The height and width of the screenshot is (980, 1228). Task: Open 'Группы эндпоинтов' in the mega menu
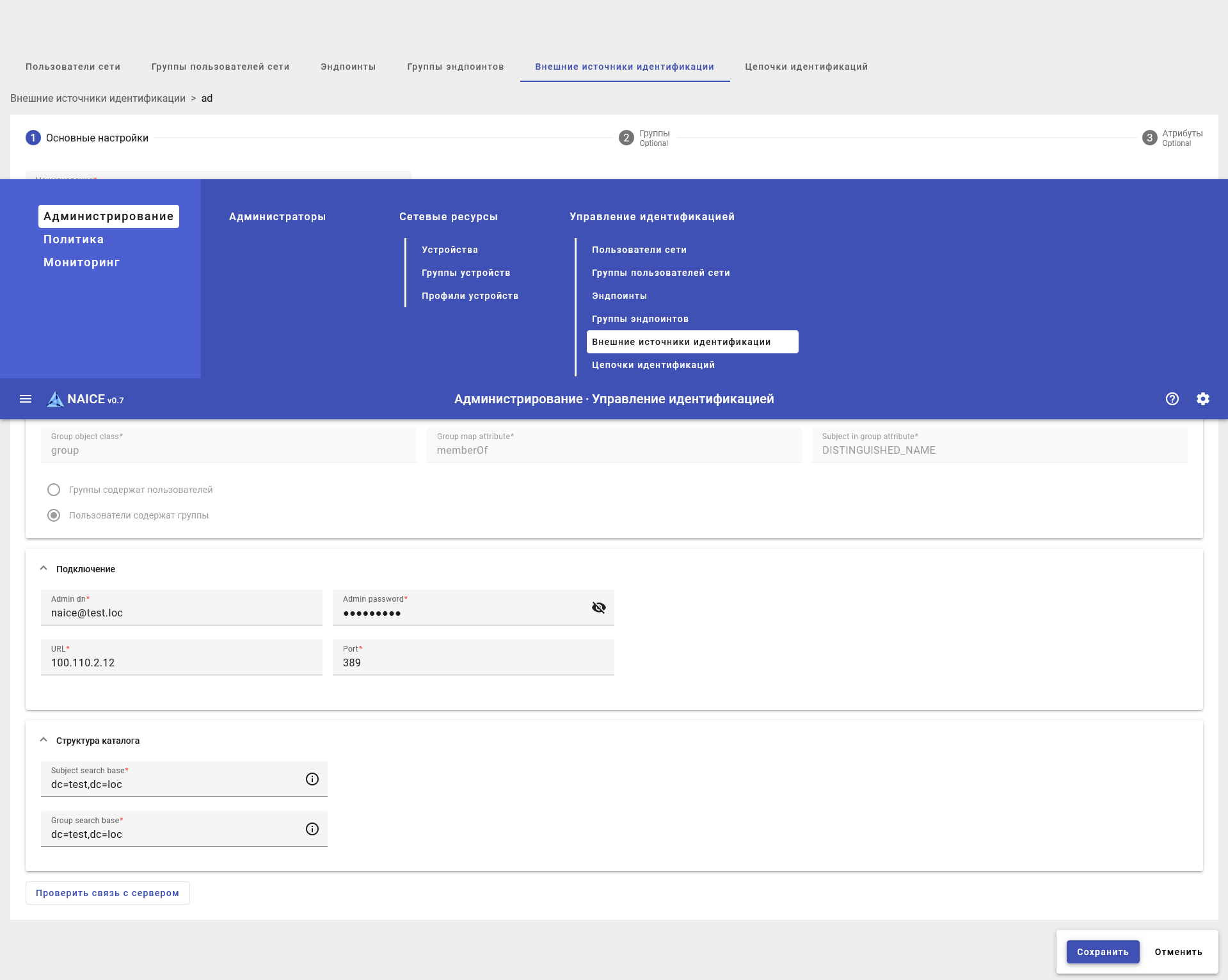click(641, 319)
